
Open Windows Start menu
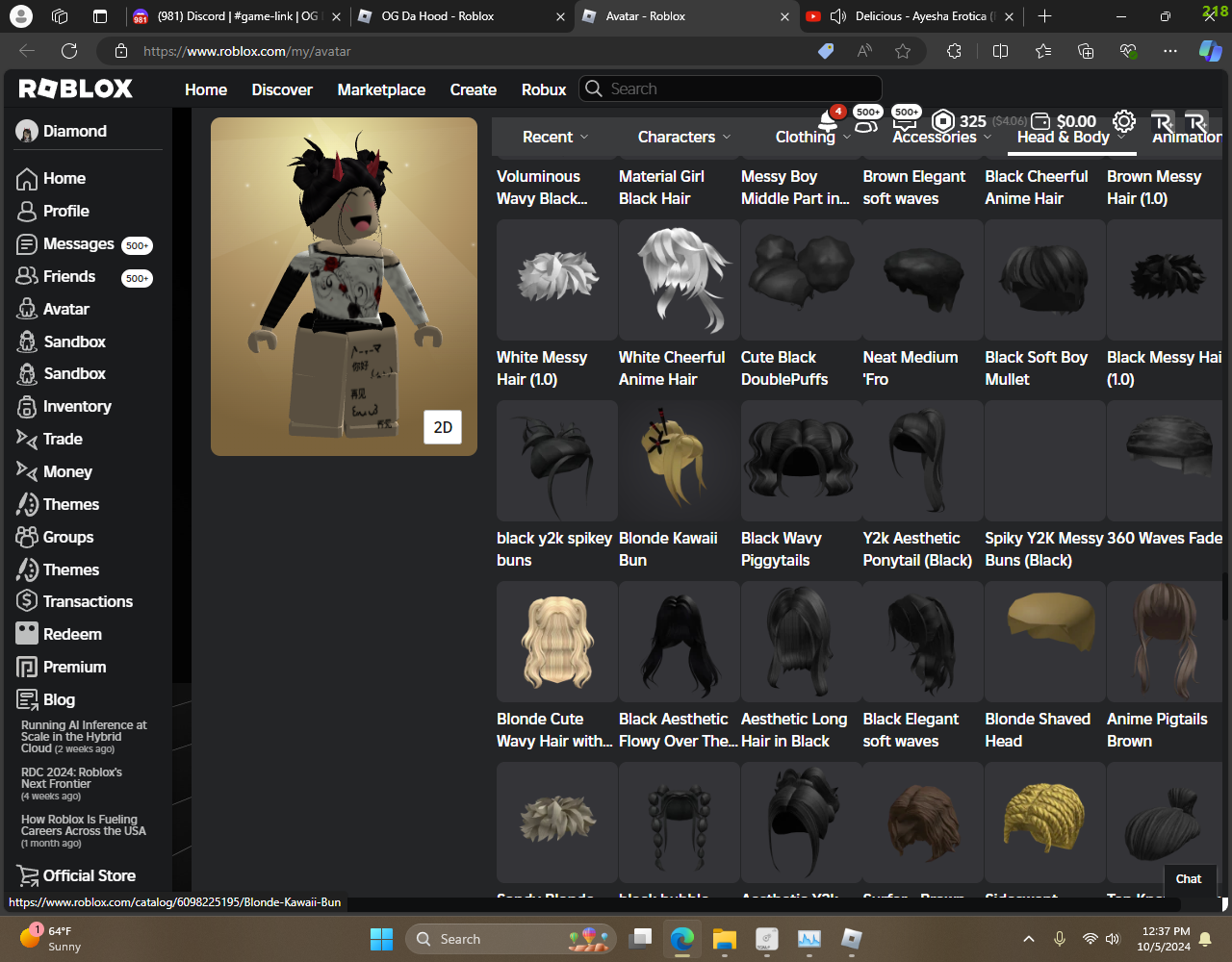[382, 939]
